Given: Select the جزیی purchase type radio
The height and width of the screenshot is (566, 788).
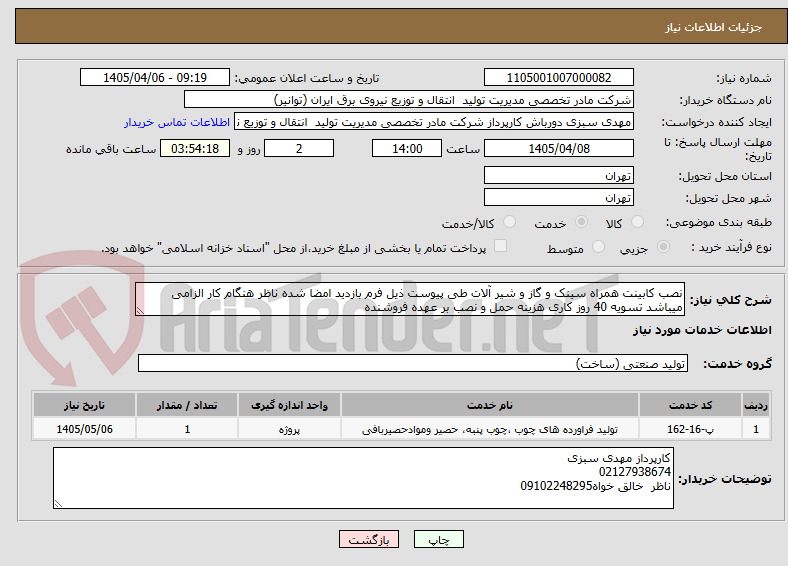Looking at the screenshot, I should 663,247.
